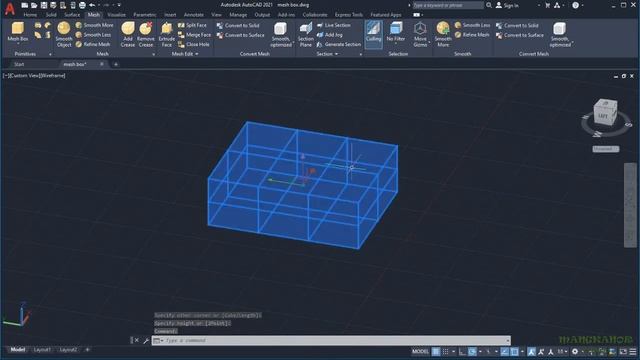Toggle grid display in status bar
The height and width of the screenshot is (360, 640).
click(436, 351)
